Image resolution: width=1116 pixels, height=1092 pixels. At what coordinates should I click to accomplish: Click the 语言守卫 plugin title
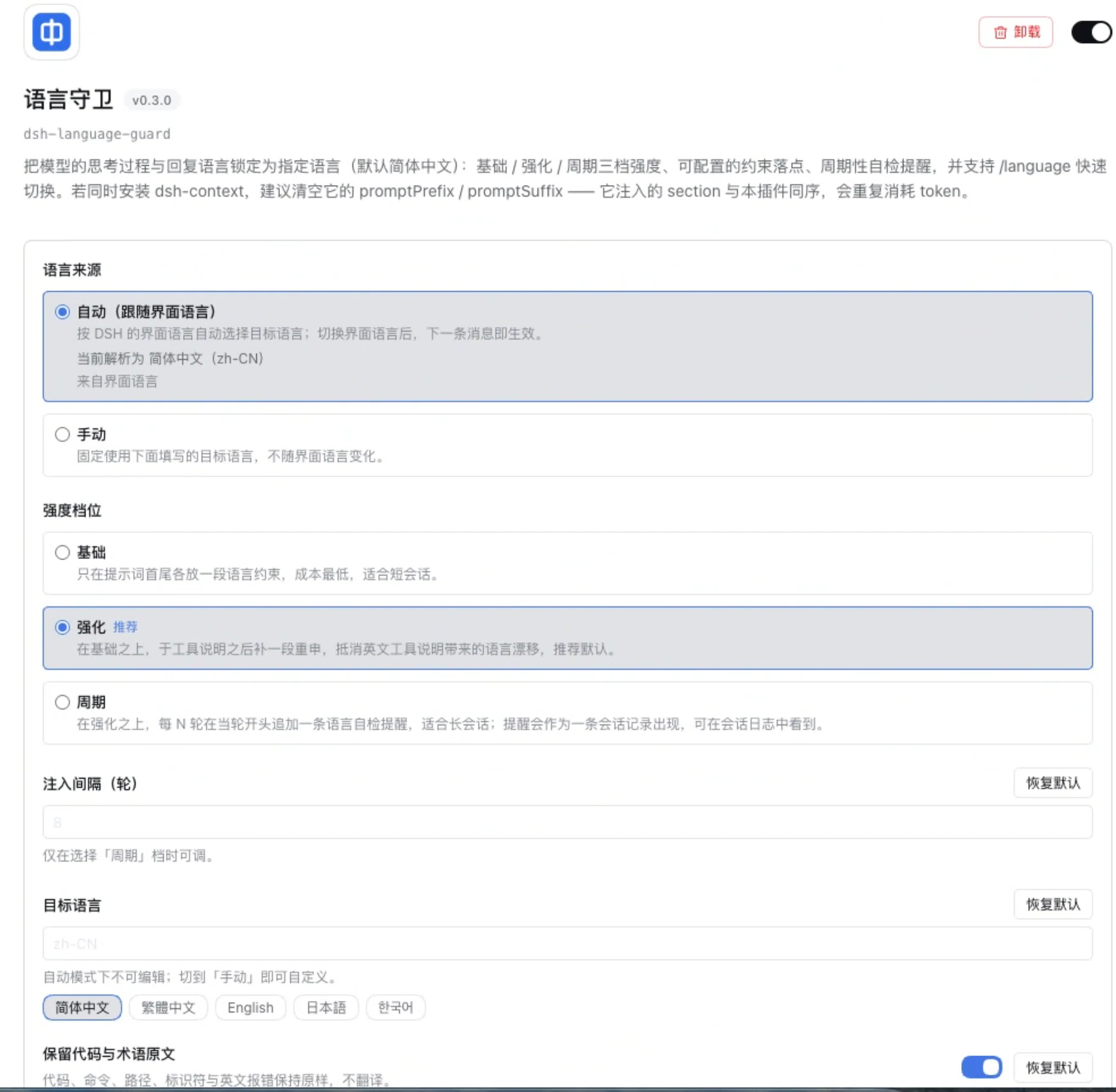pyautogui.click(x=69, y=100)
